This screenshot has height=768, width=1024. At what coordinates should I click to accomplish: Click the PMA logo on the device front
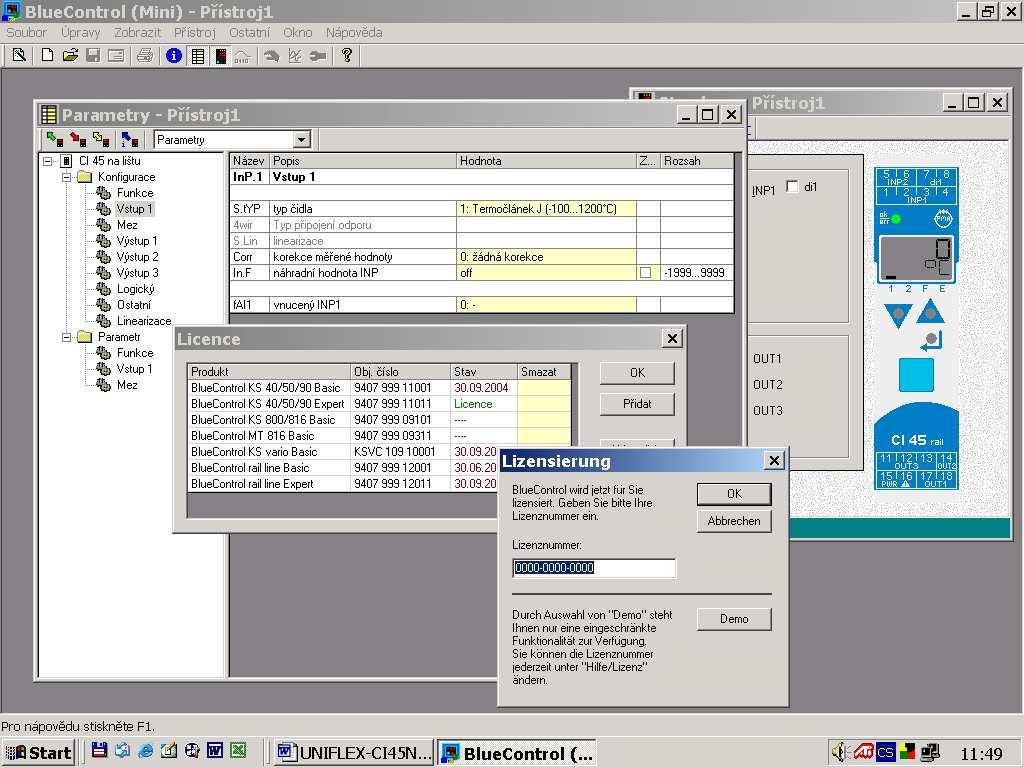(942, 219)
